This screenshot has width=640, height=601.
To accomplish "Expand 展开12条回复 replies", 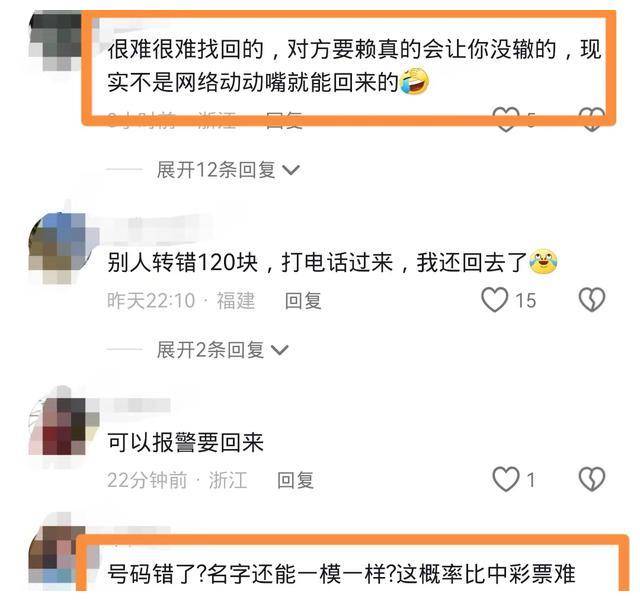I will [216, 169].
